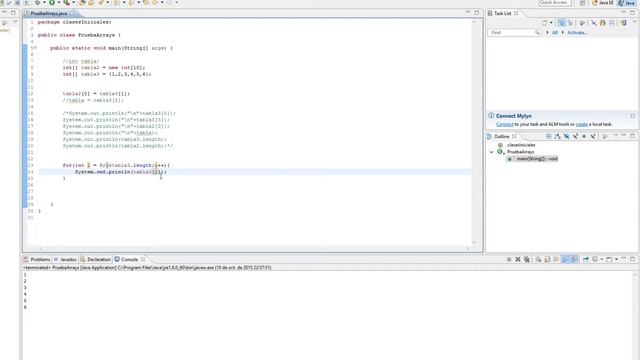This screenshot has height=360, width=640.
Task: Click Pin Console icon
Action: [x=586, y=260]
